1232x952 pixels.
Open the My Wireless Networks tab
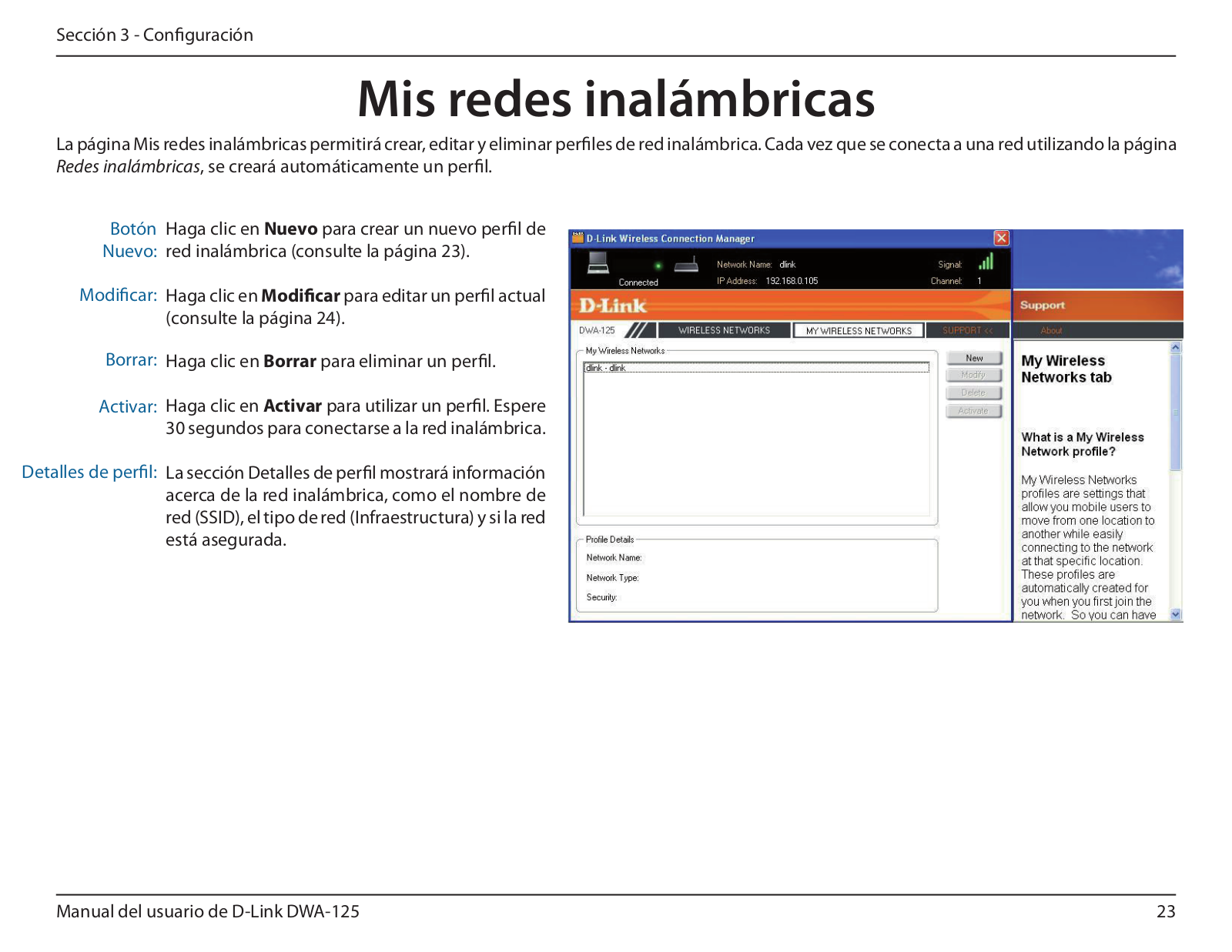[859, 330]
